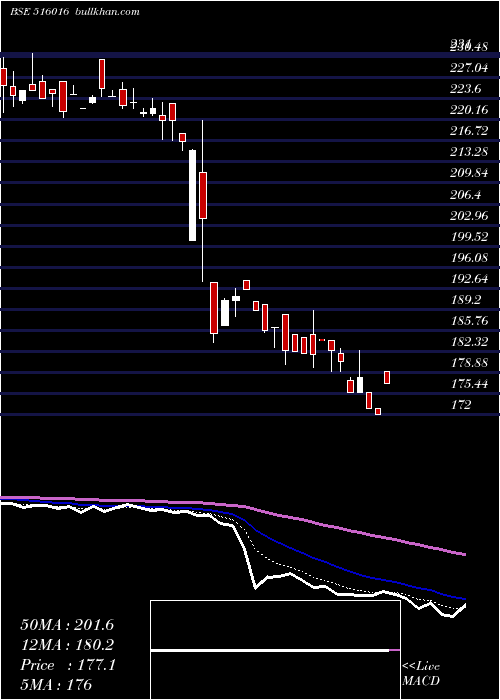Viewport: 500px width, 700px height.
Task: Click the 178.88 price axis label
Action: [469, 363]
